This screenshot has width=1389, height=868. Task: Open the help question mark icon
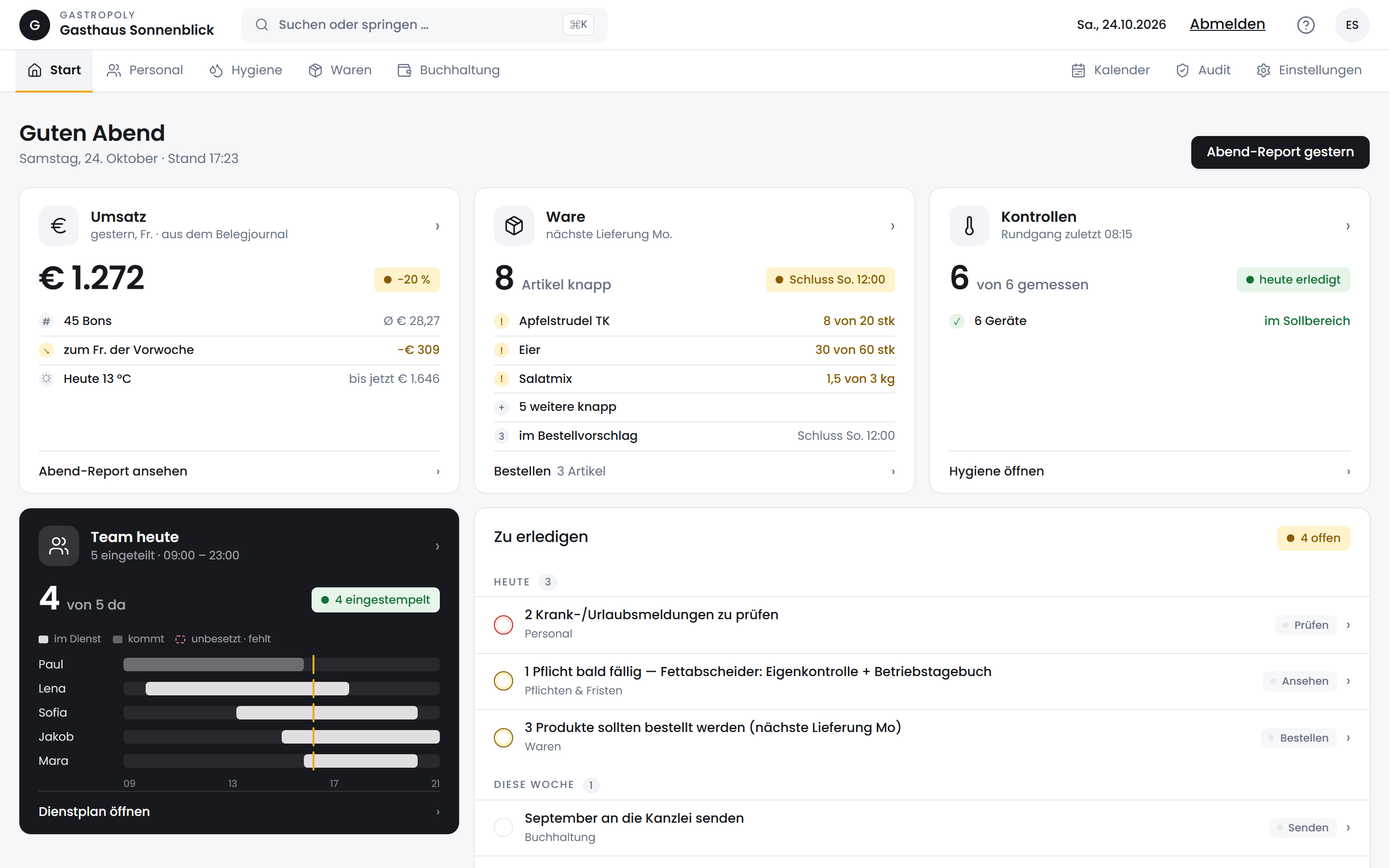1306,25
